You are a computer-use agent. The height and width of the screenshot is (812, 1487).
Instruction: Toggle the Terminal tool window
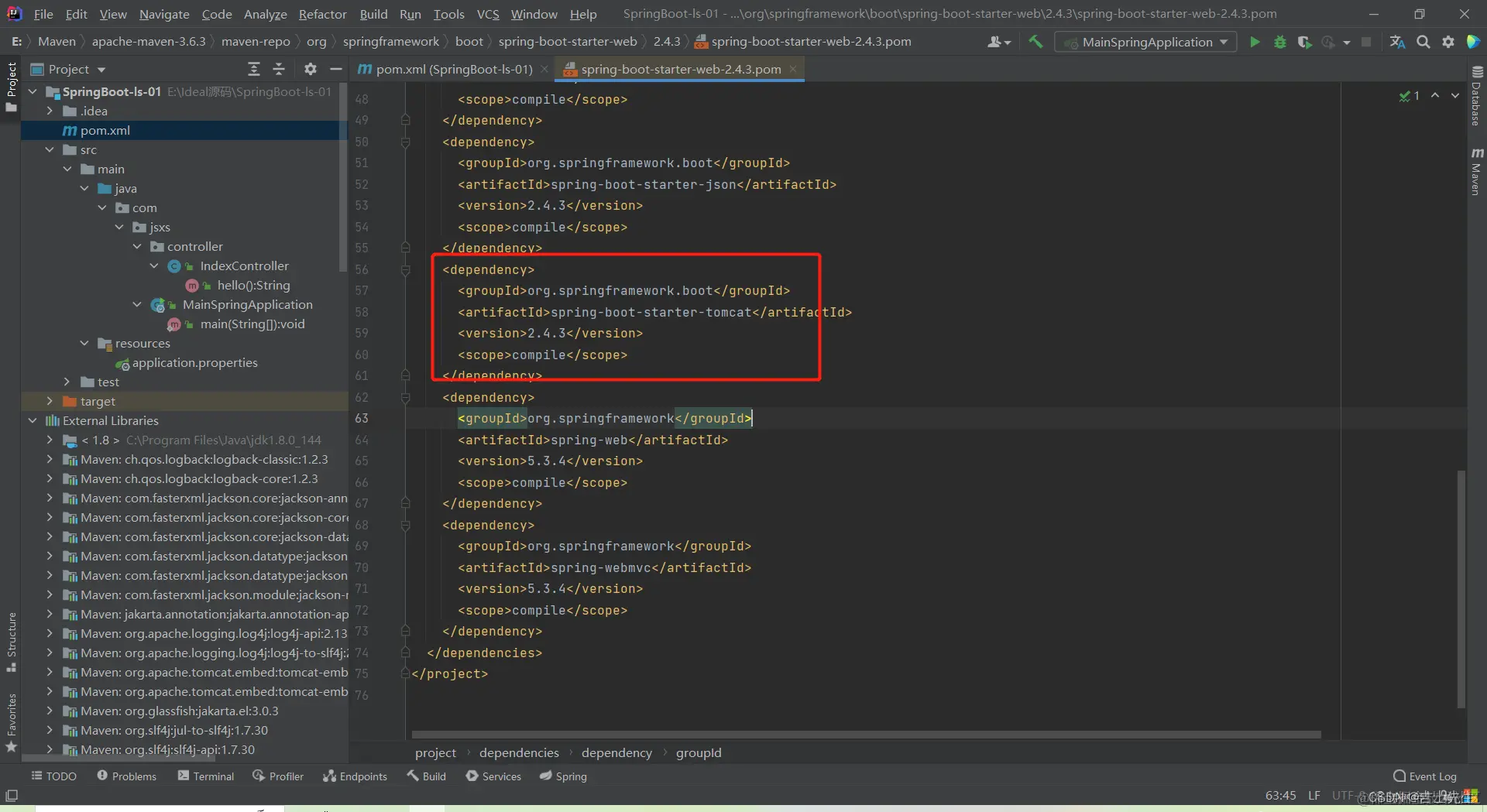(205, 776)
